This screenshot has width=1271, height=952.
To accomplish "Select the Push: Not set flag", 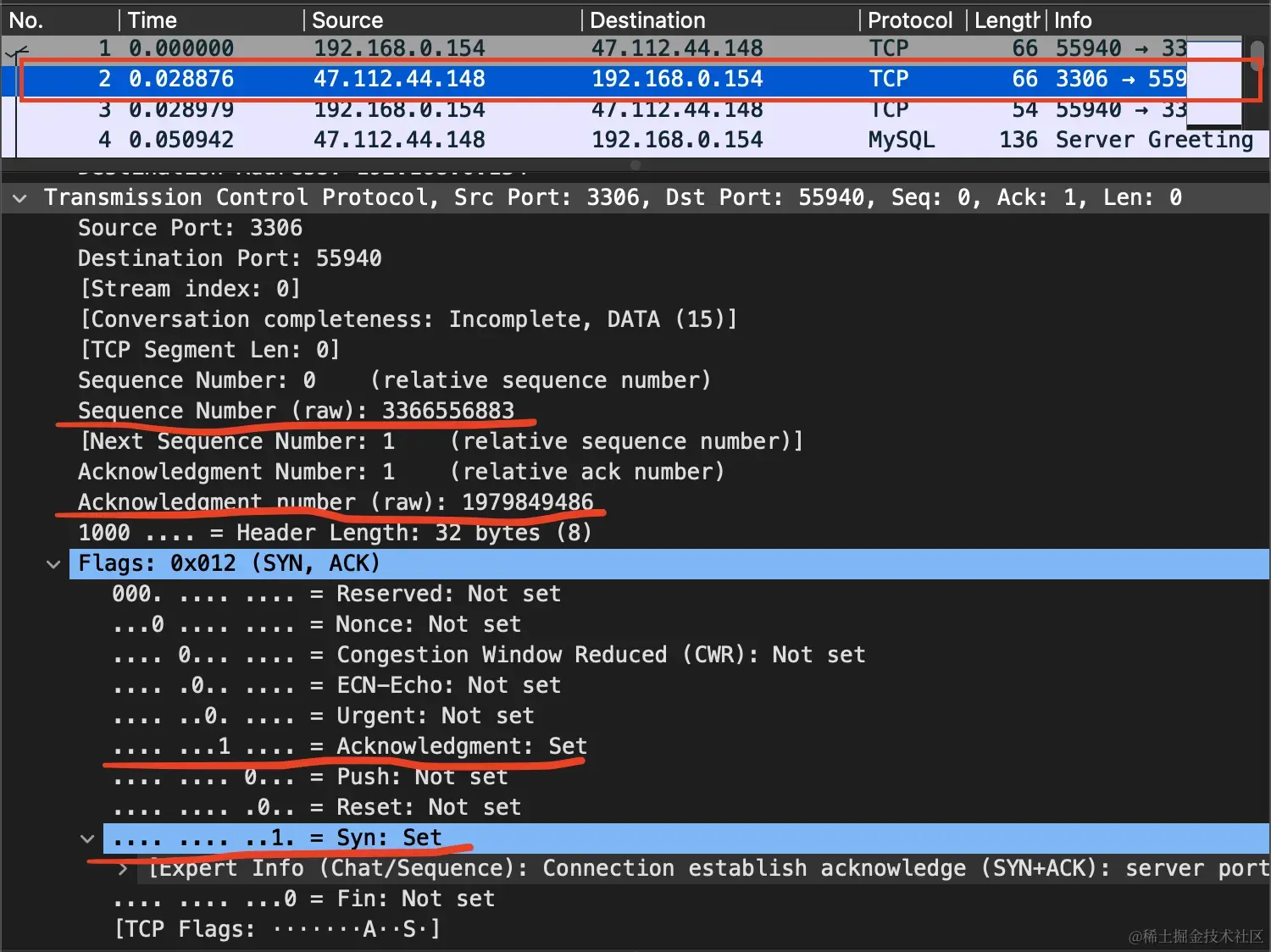I will (x=310, y=777).
